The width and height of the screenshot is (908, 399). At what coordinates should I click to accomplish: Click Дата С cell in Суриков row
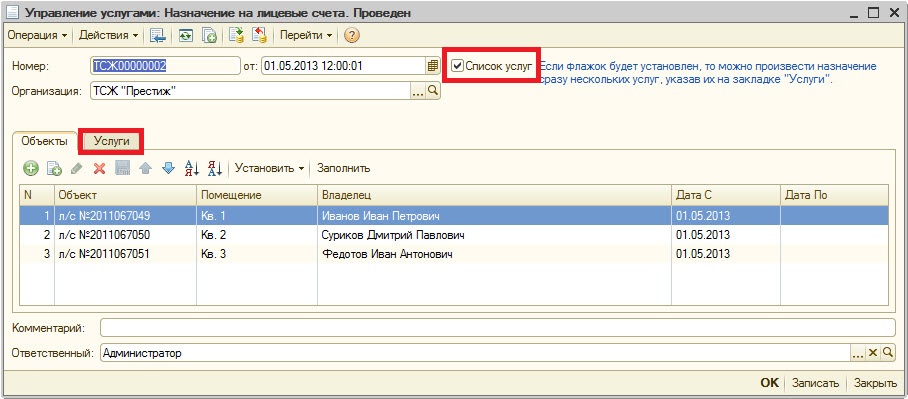click(726, 235)
